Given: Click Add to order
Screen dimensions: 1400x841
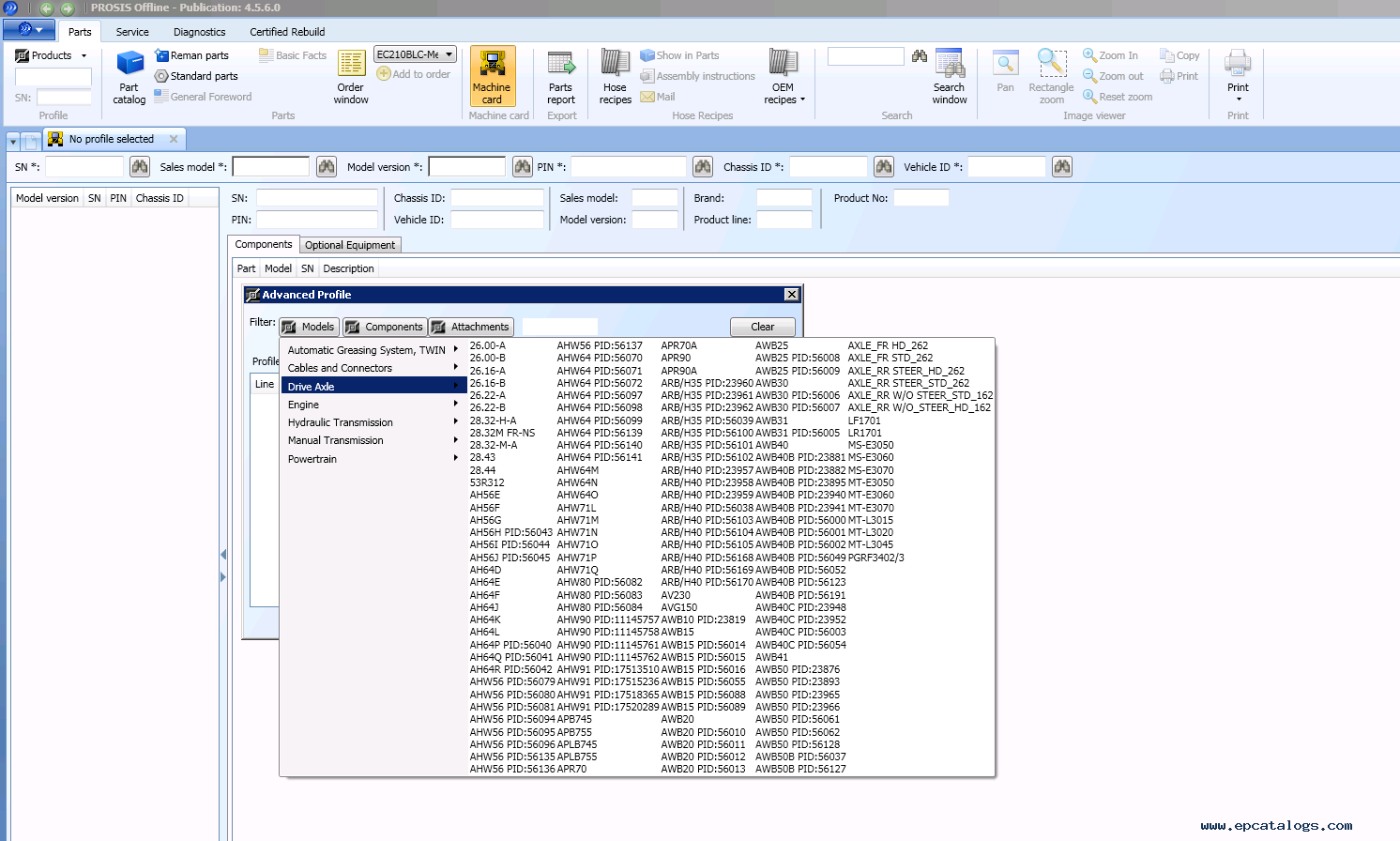Looking at the screenshot, I should point(414,74).
